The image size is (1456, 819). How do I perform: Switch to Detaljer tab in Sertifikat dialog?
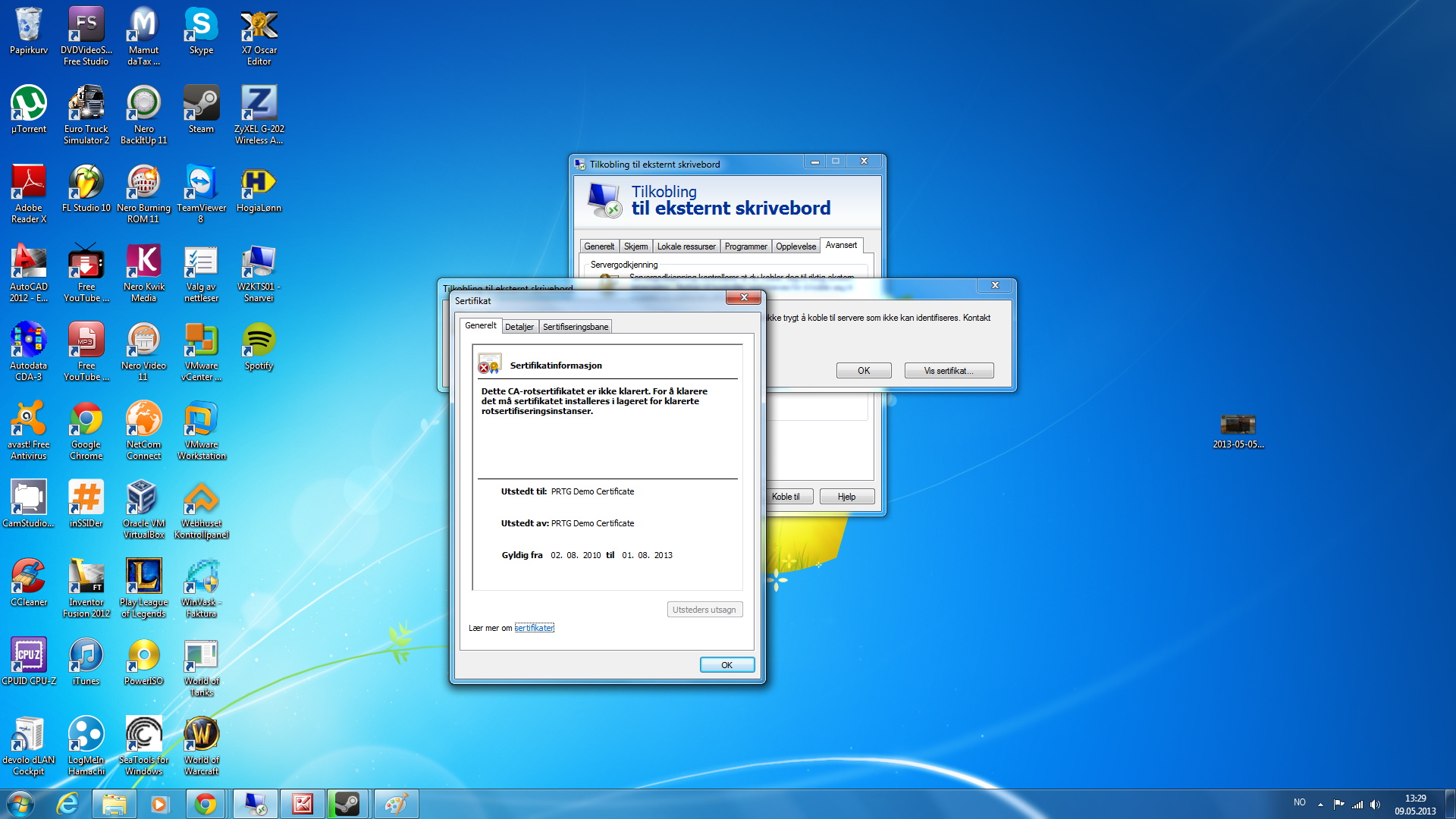[519, 327]
